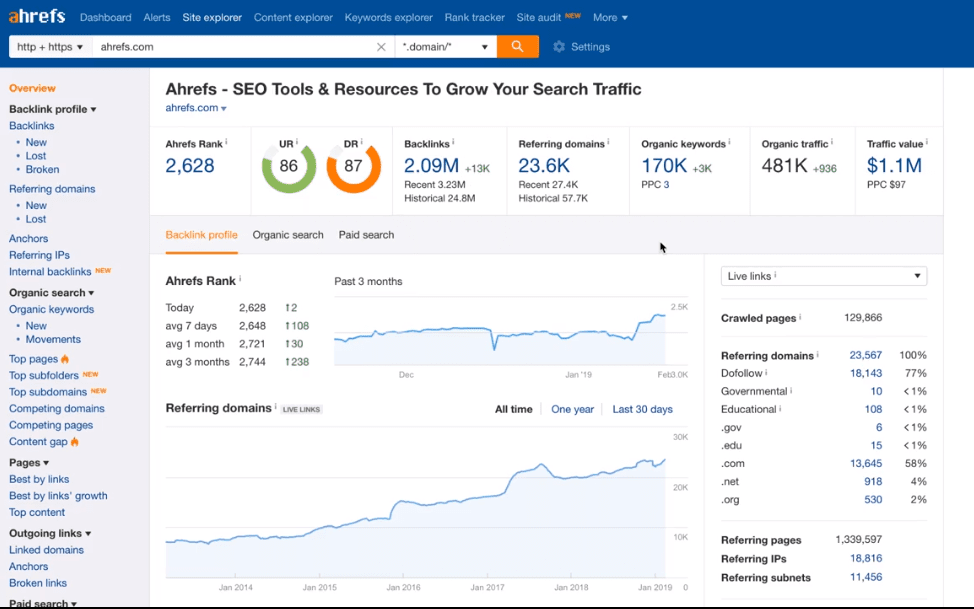
Task: Switch to the Paid search tab
Action: pos(366,235)
